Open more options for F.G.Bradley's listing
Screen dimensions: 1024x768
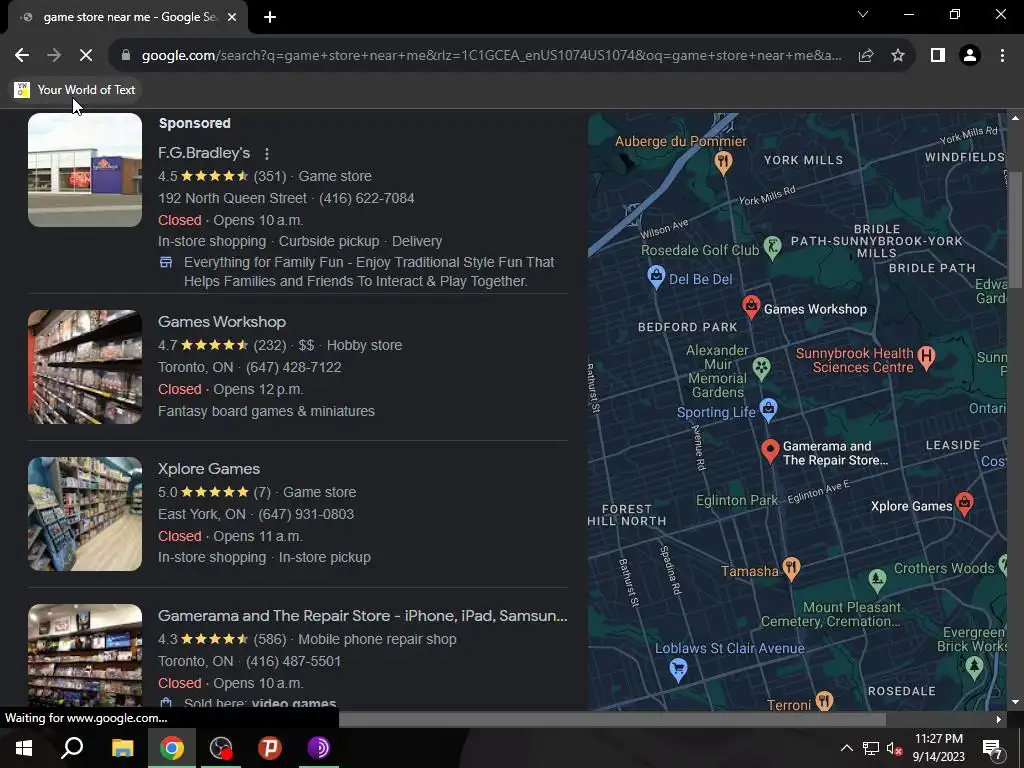266,153
